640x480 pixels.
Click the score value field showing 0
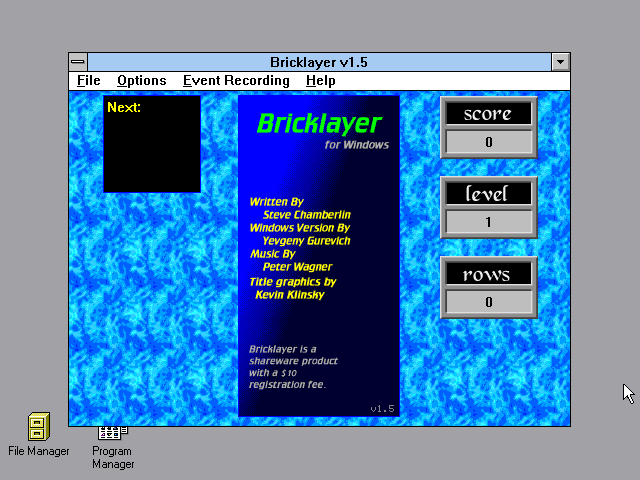coord(489,142)
